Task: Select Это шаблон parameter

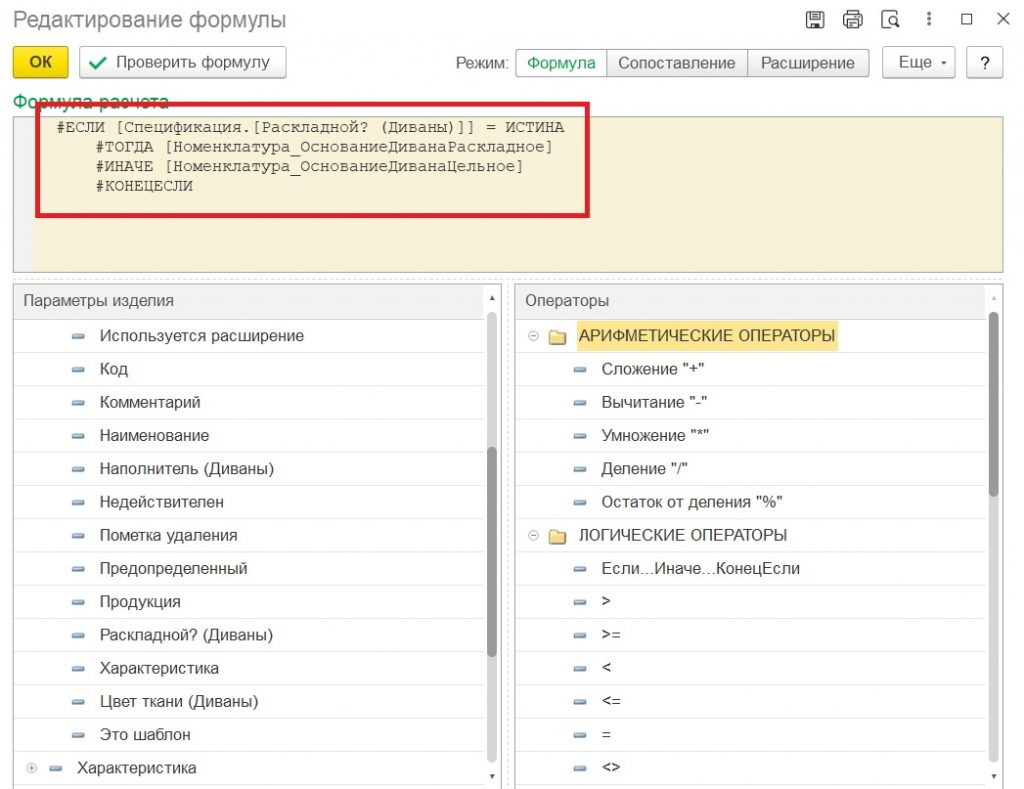Action: click(x=249, y=735)
